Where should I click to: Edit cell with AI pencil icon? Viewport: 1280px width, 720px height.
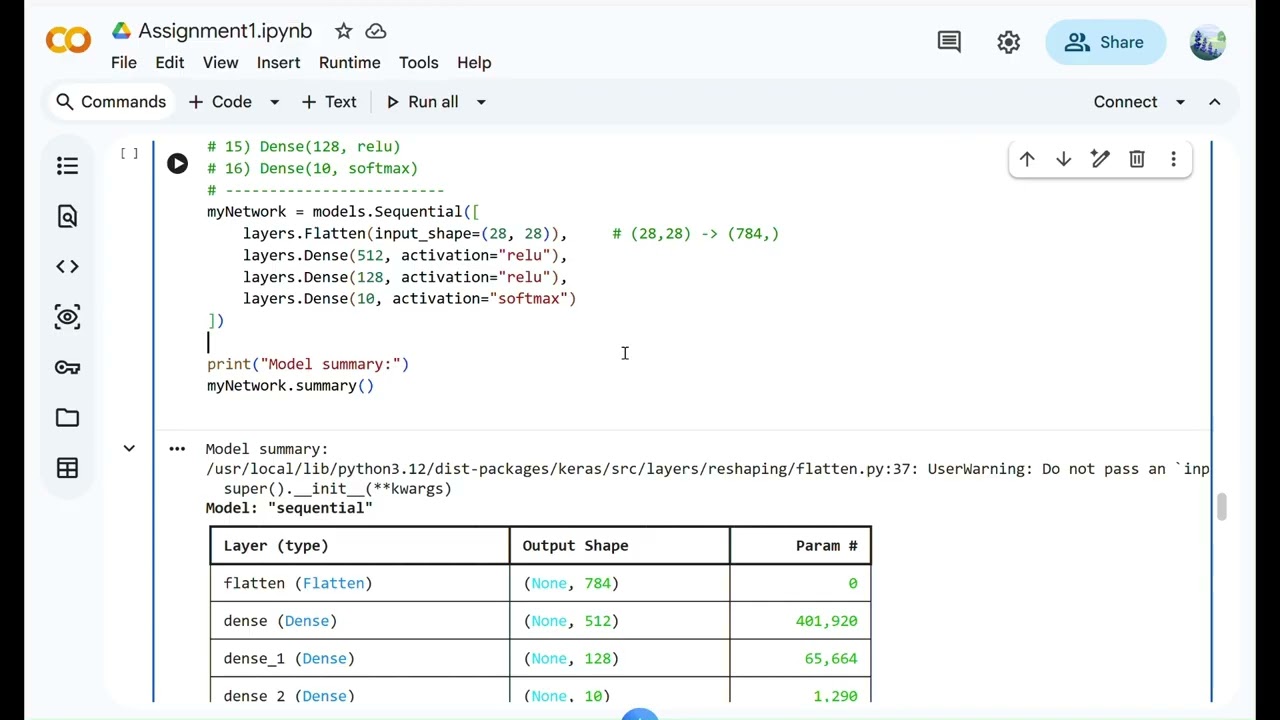tap(1100, 159)
